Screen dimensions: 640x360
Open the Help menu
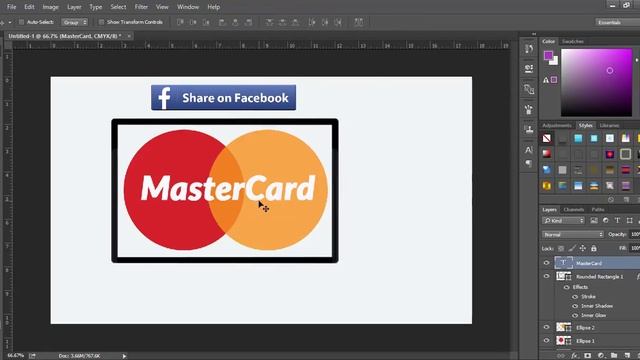pyautogui.click(x=213, y=7)
